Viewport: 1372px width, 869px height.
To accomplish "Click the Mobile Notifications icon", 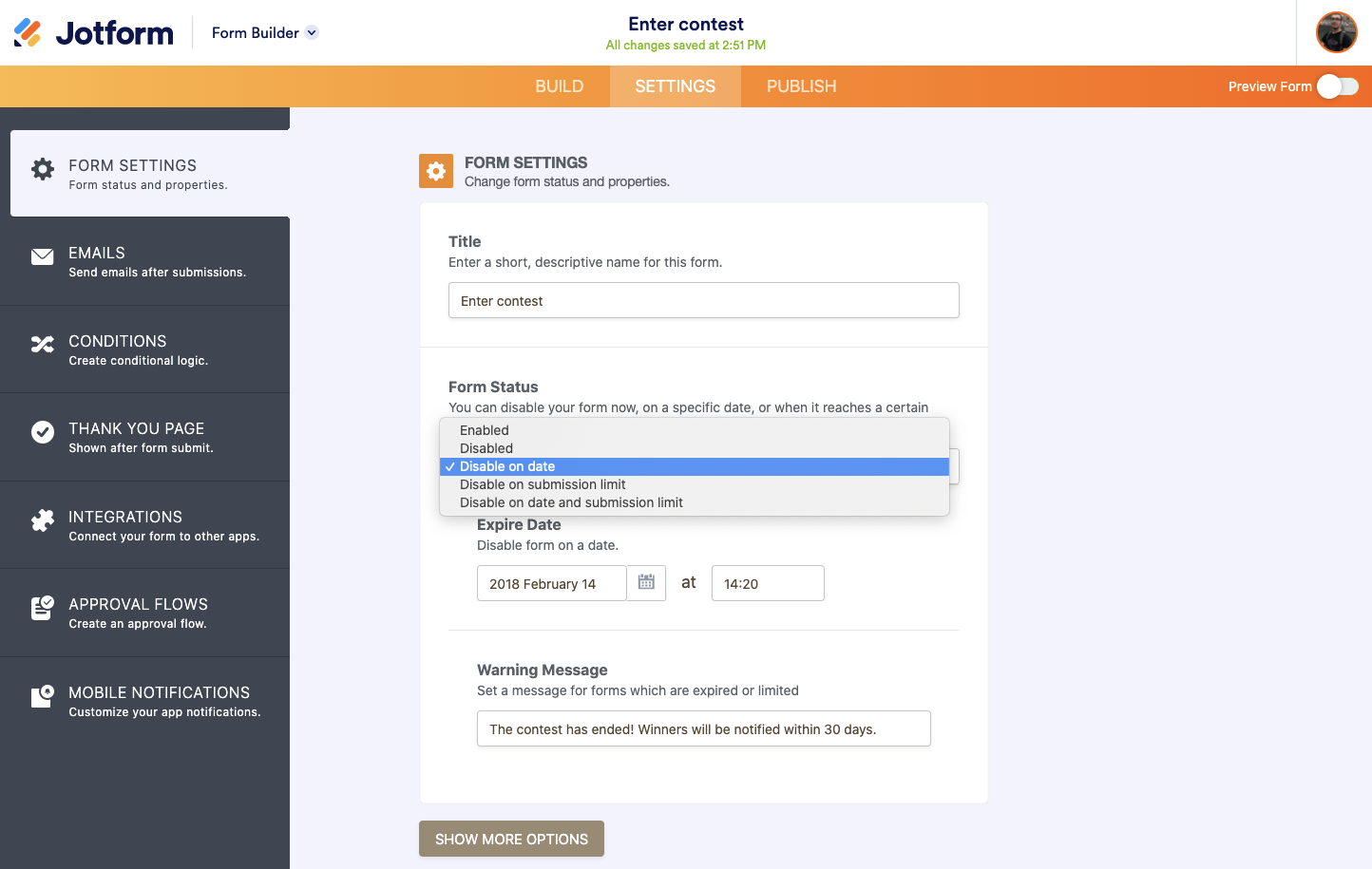I will pos(42,696).
